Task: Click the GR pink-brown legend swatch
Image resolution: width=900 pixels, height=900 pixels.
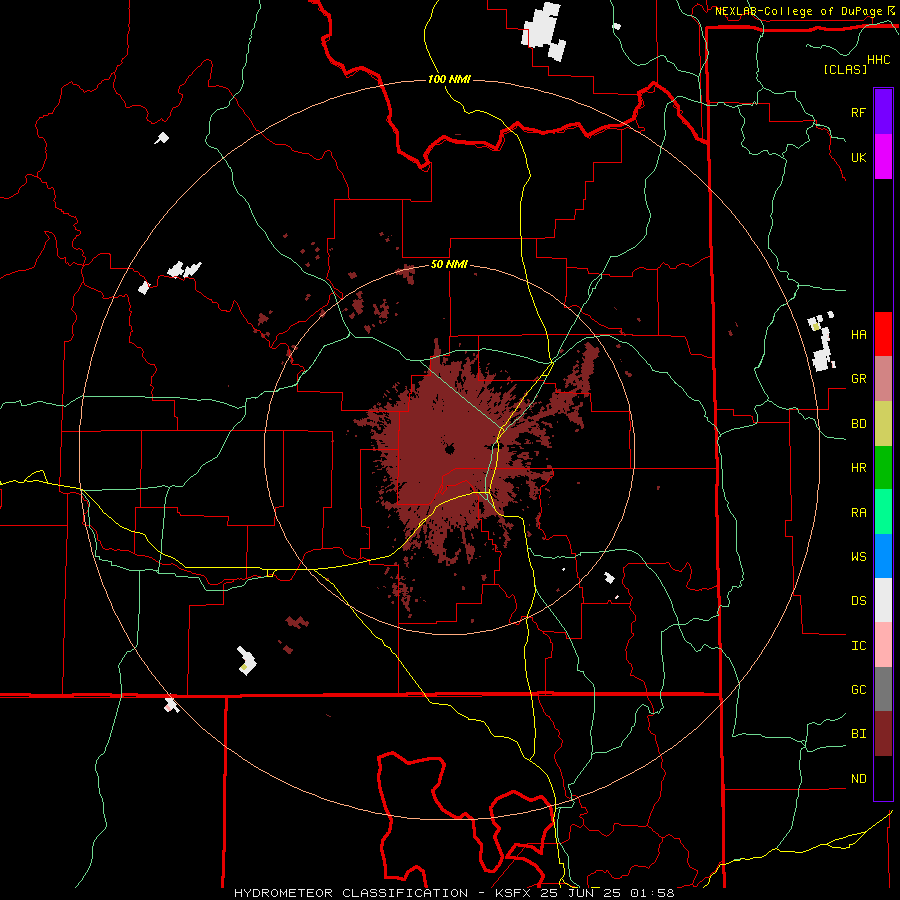Action: click(883, 379)
